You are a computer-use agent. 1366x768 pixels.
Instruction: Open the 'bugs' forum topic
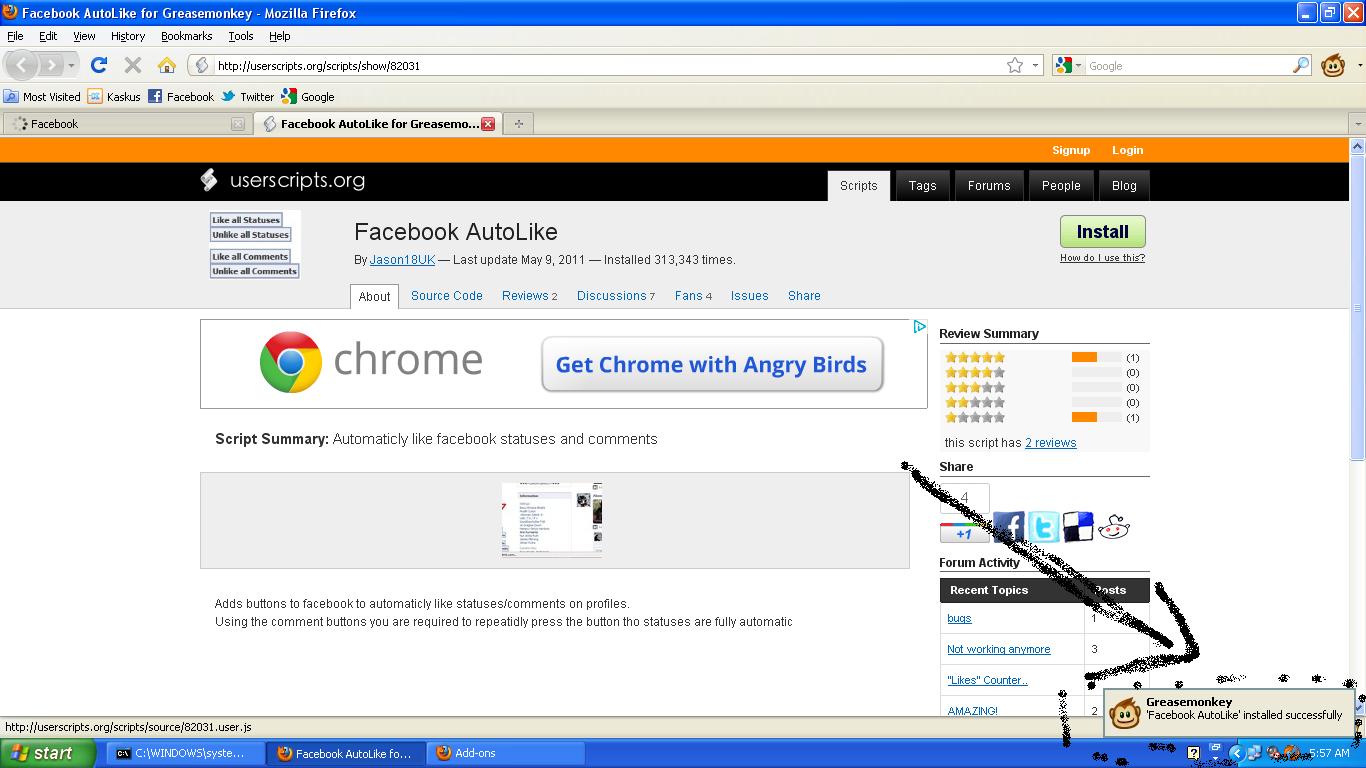959,618
